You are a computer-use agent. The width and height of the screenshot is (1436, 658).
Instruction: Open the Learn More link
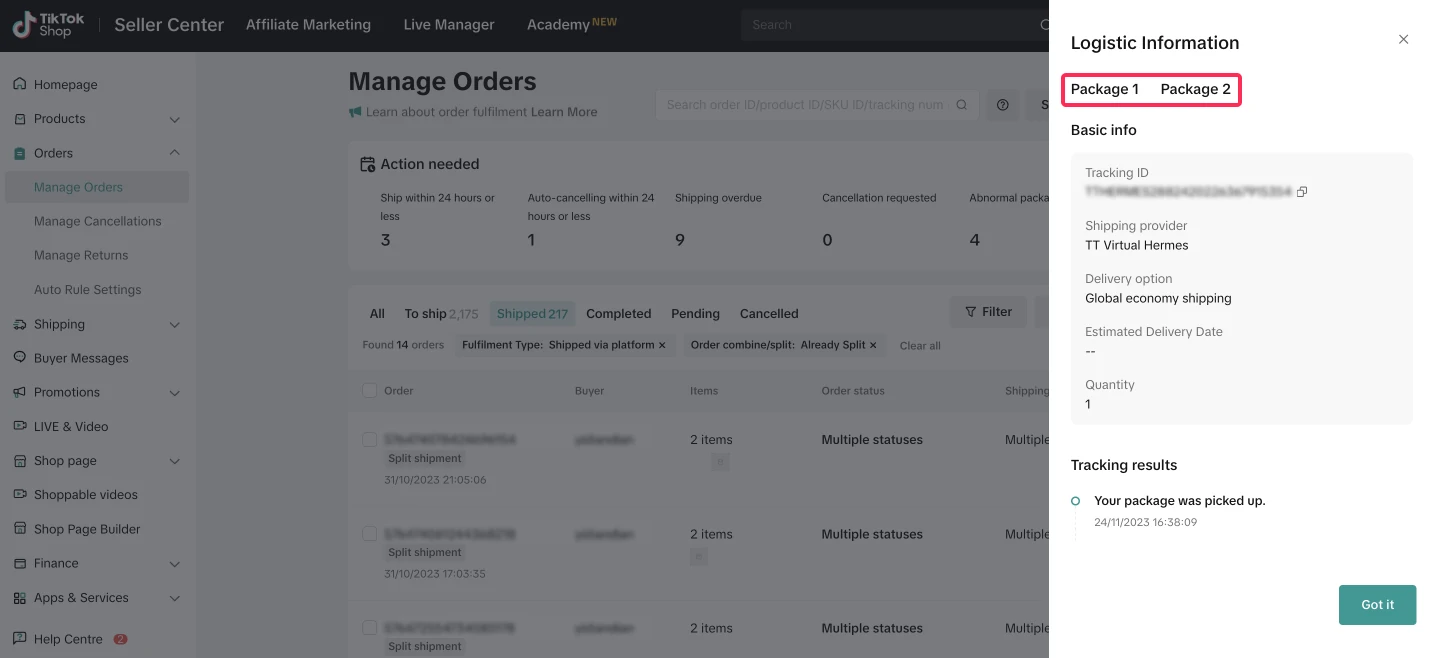tap(564, 112)
